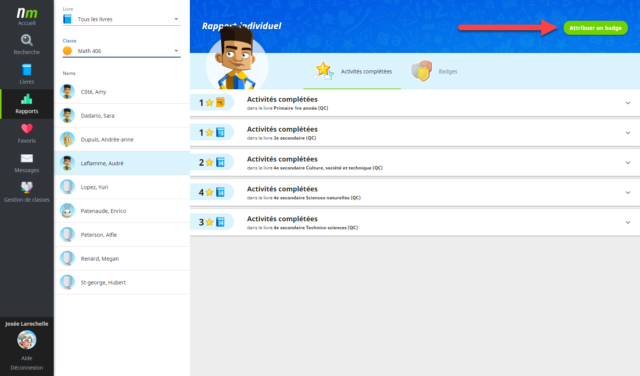
Task: Click the star icon of Activités complétées tab
Action: 324,71
